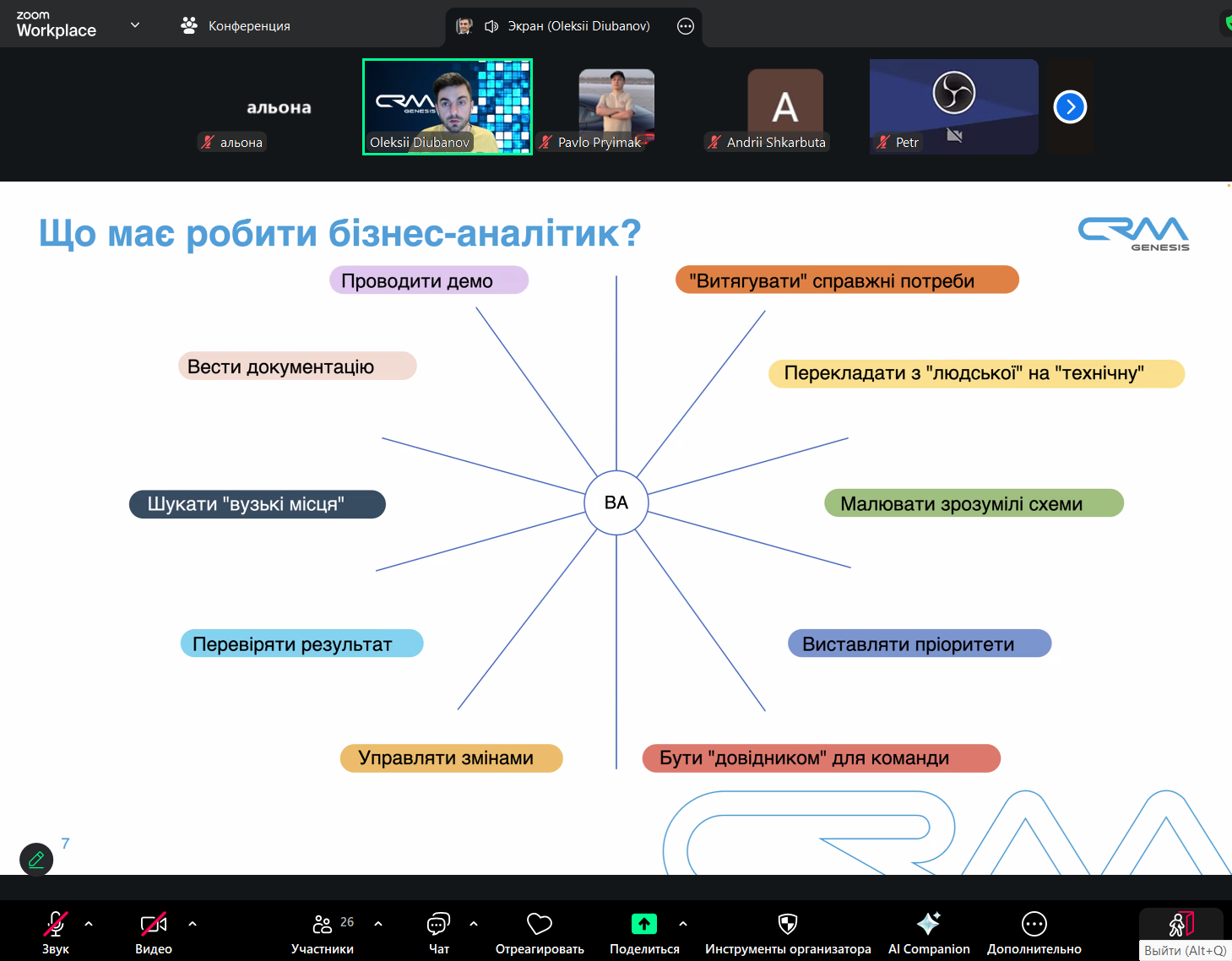The height and width of the screenshot is (961, 1232).
Task: Show next participants with blue arrow
Action: point(1070,107)
